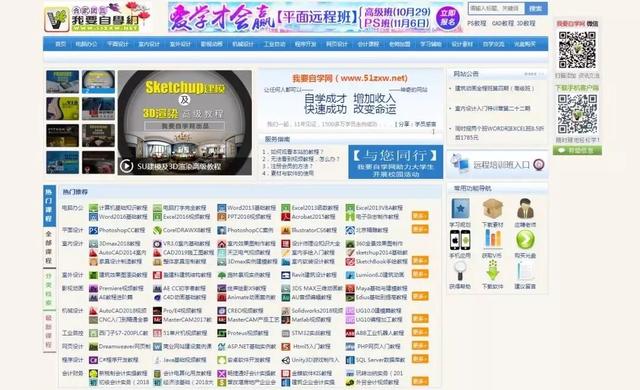Image resolution: width=640 pixels, height=390 pixels.
Task: Open 室内设计 in the blue navigation bar
Action: (x=149, y=44)
